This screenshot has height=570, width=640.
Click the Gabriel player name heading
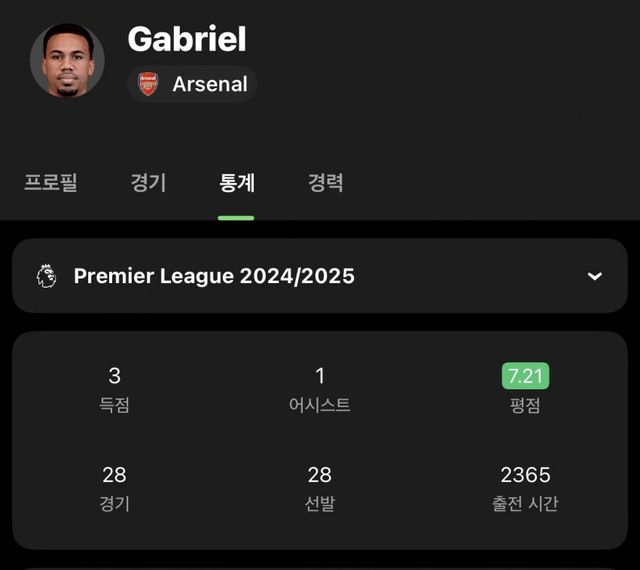coord(187,39)
